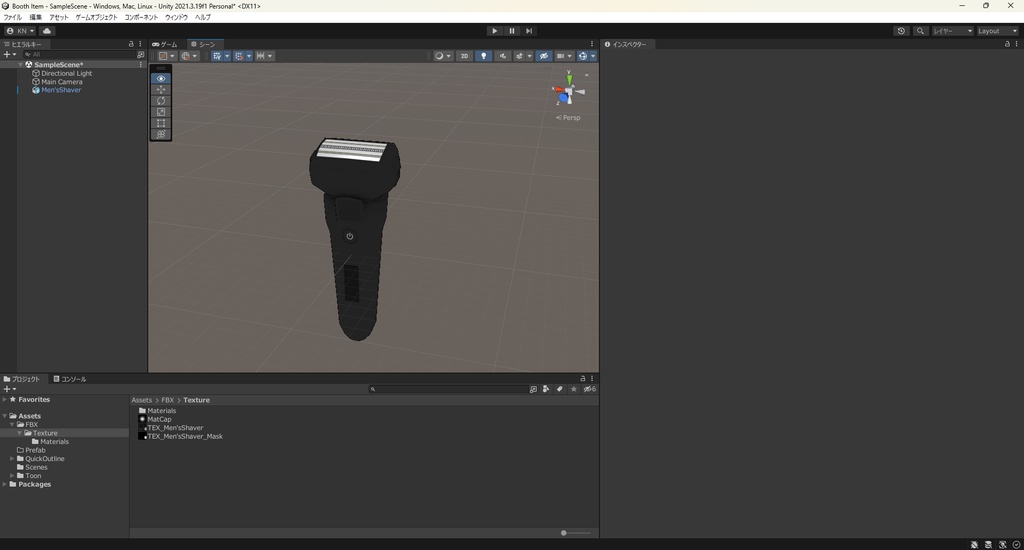Select the View (eye) tool in scene overlay

161,78
